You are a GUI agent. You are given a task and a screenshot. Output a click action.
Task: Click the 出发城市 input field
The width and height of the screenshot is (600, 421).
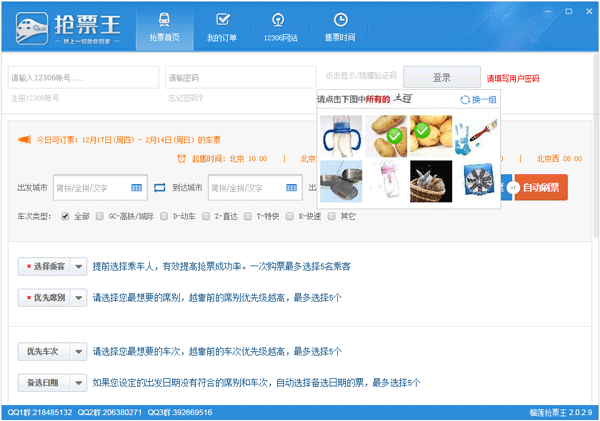(x=100, y=188)
